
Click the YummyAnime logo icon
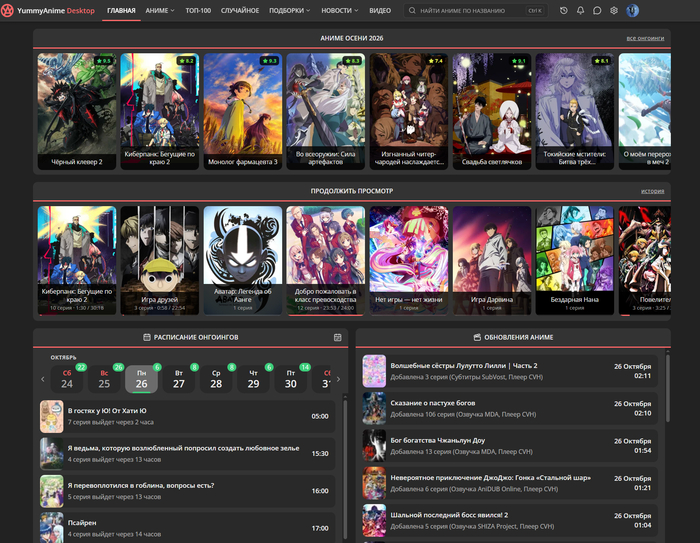(x=7, y=10)
